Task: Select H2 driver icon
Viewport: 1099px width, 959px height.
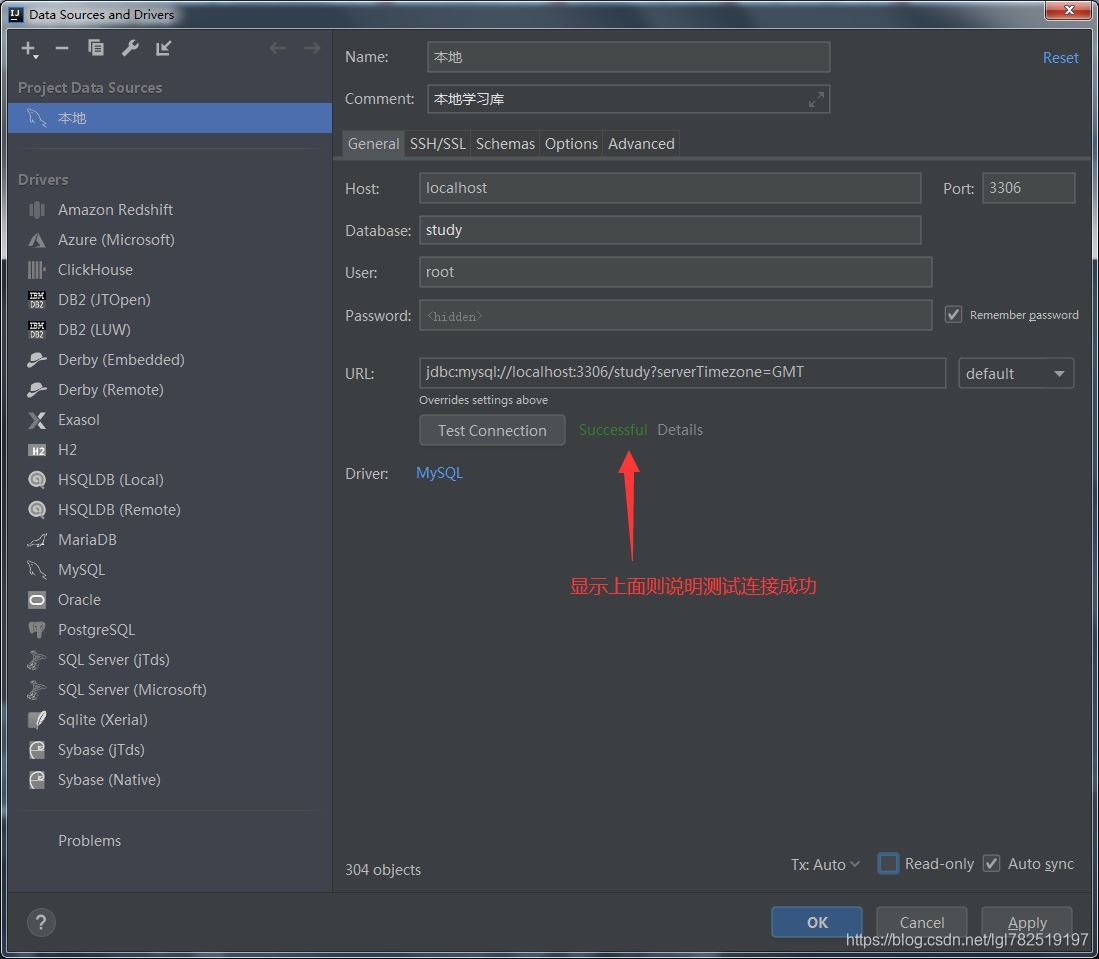Action: [x=36, y=450]
